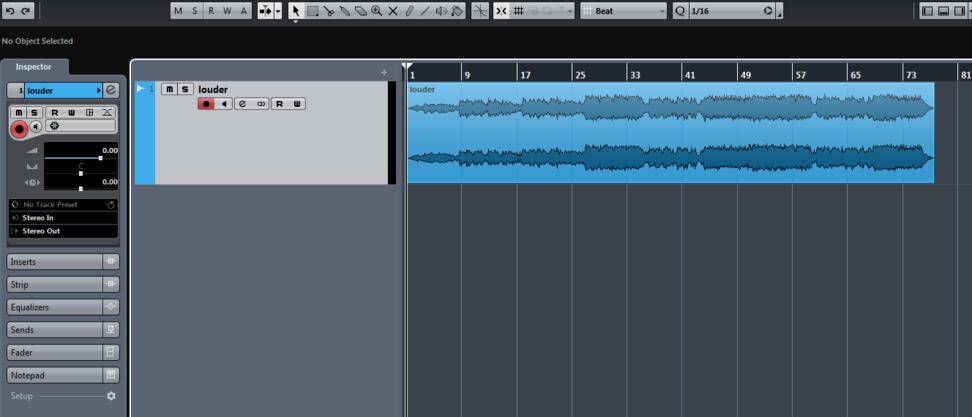Solo the louder track in track list

[x=184, y=89]
